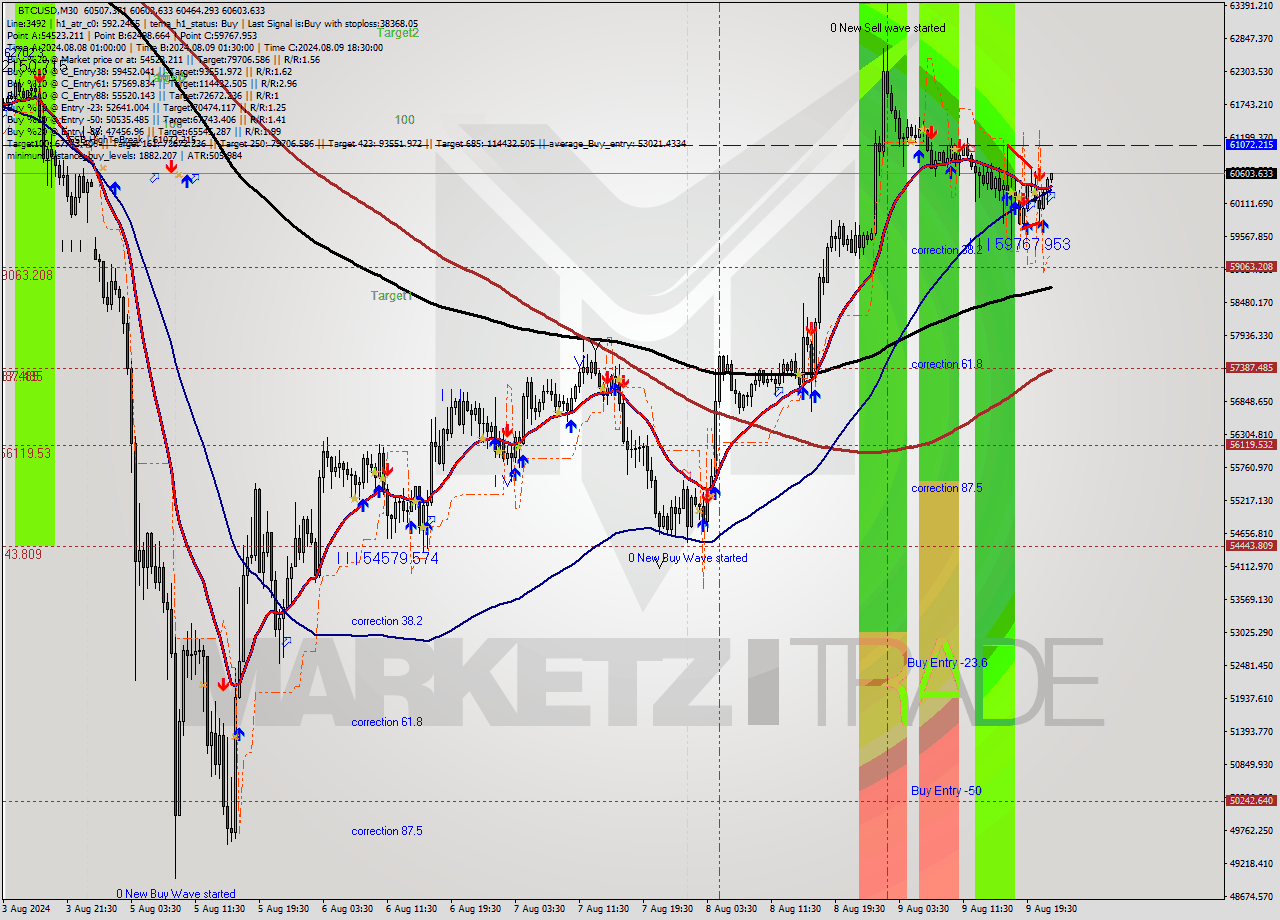This screenshot has width=1280, height=920.
Task: Click the green Target1 label
Action: 391,295
